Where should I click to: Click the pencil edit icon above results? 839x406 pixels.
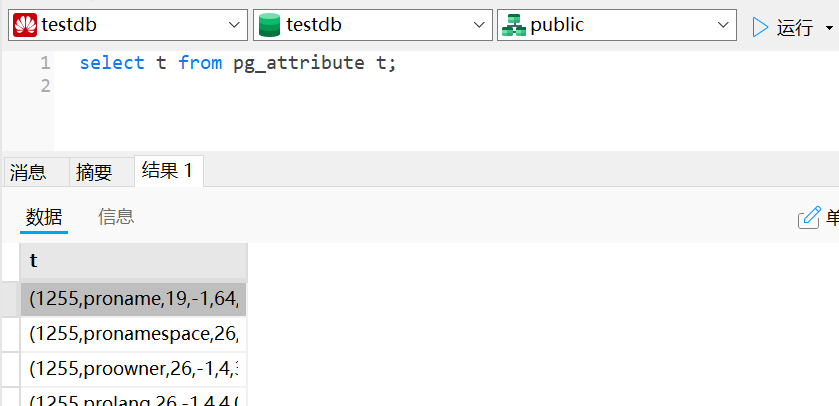808,217
